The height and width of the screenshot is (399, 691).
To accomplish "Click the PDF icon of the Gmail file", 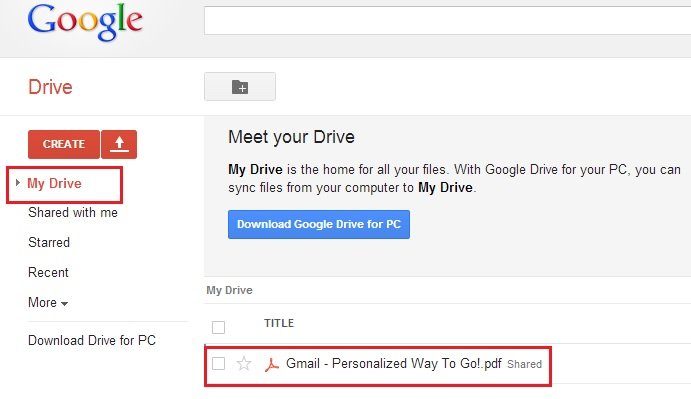I will coord(271,364).
